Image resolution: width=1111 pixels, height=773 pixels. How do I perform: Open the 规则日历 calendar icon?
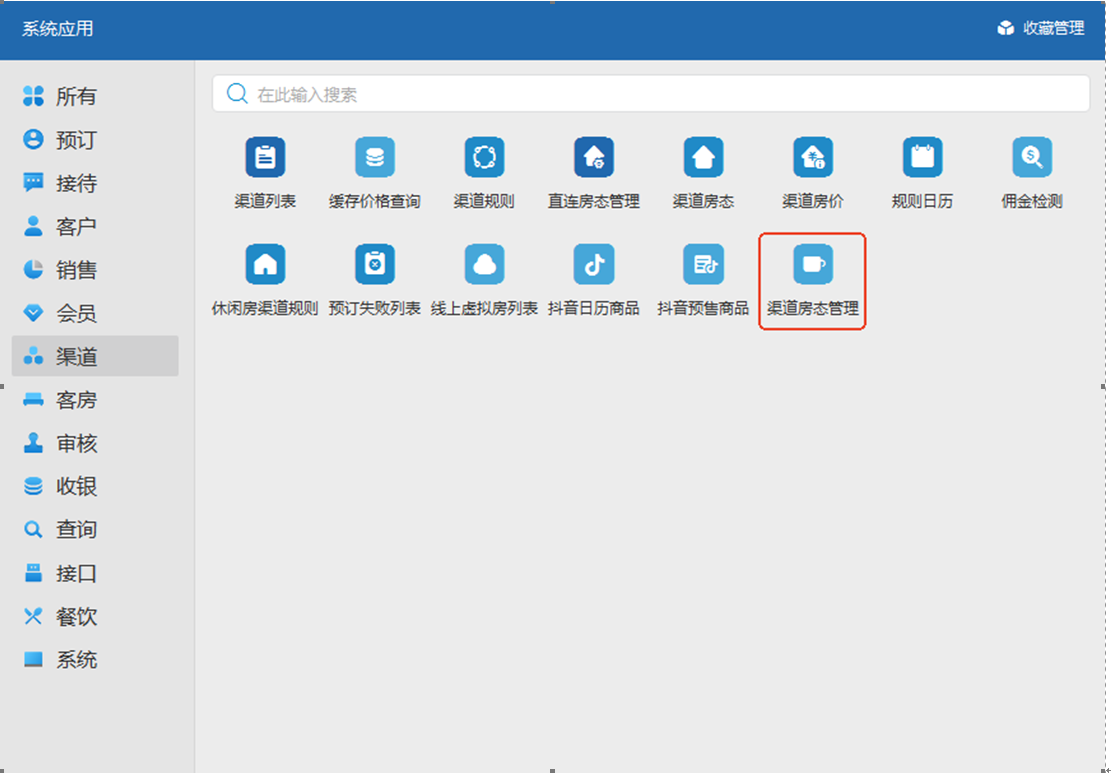click(922, 158)
